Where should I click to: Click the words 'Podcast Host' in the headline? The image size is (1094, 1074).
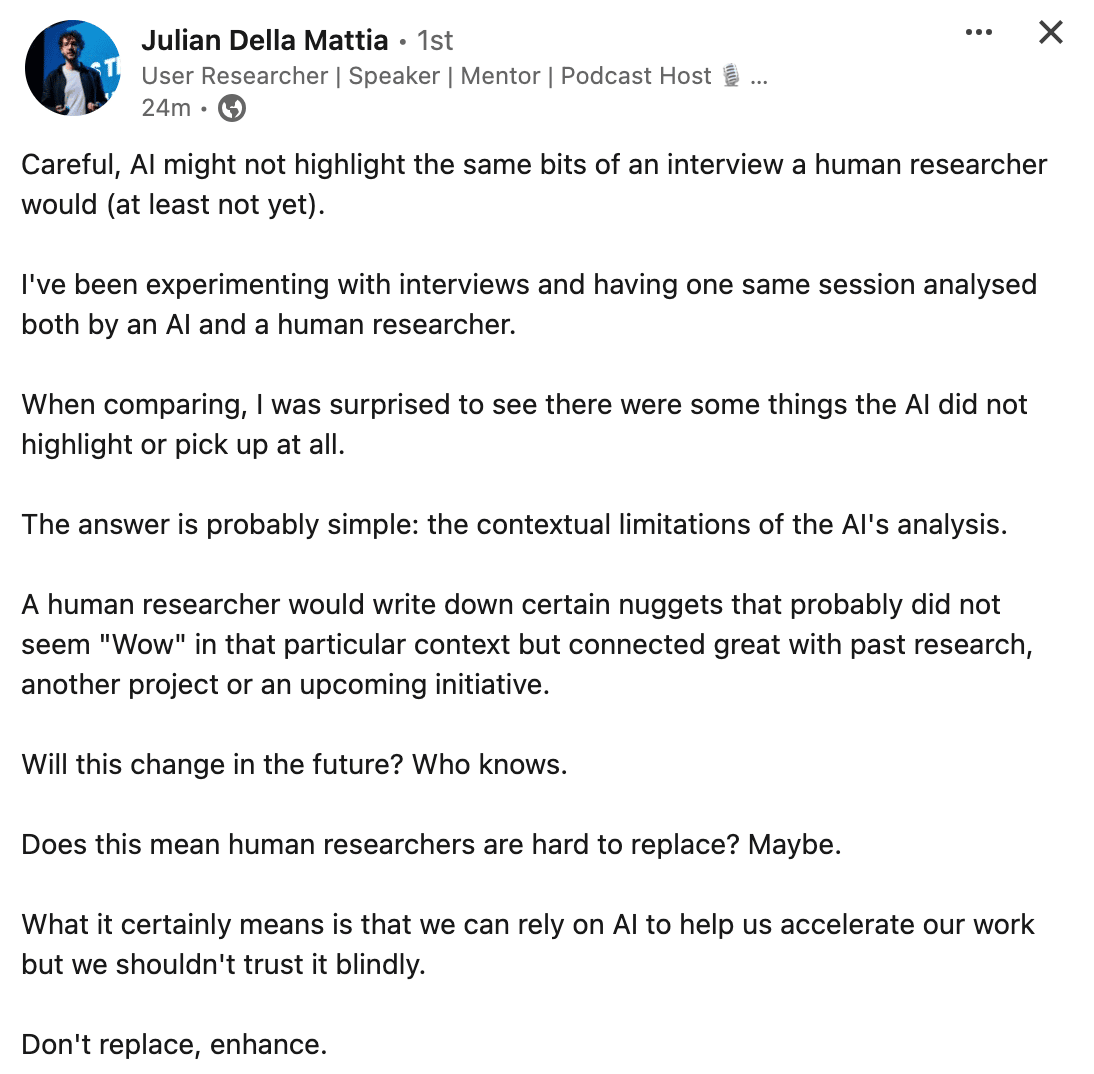tap(636, 75)
